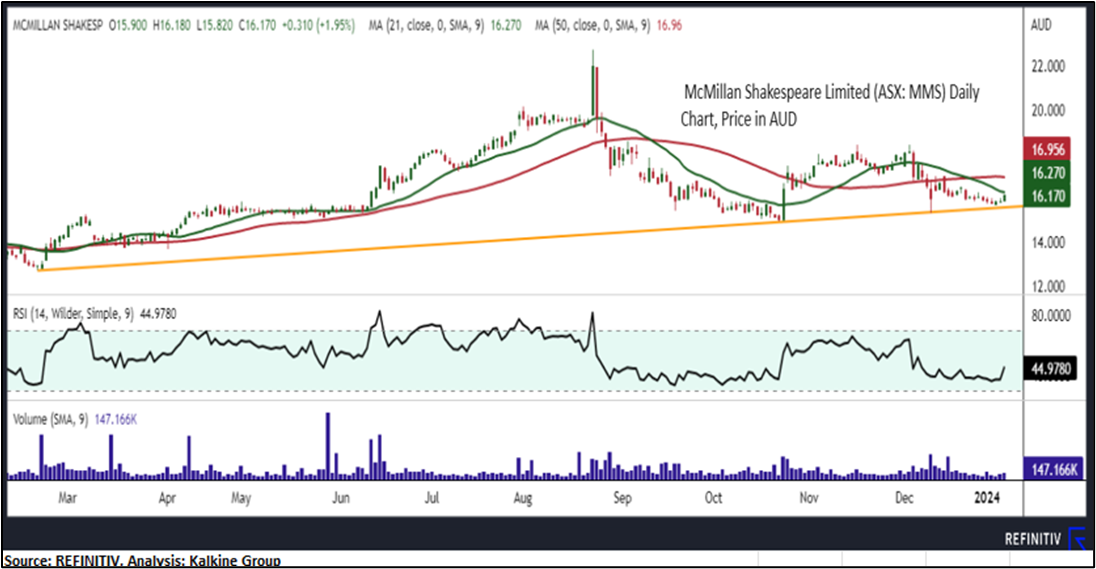Click the REFINITIV logo

(x=1045, y=539)
